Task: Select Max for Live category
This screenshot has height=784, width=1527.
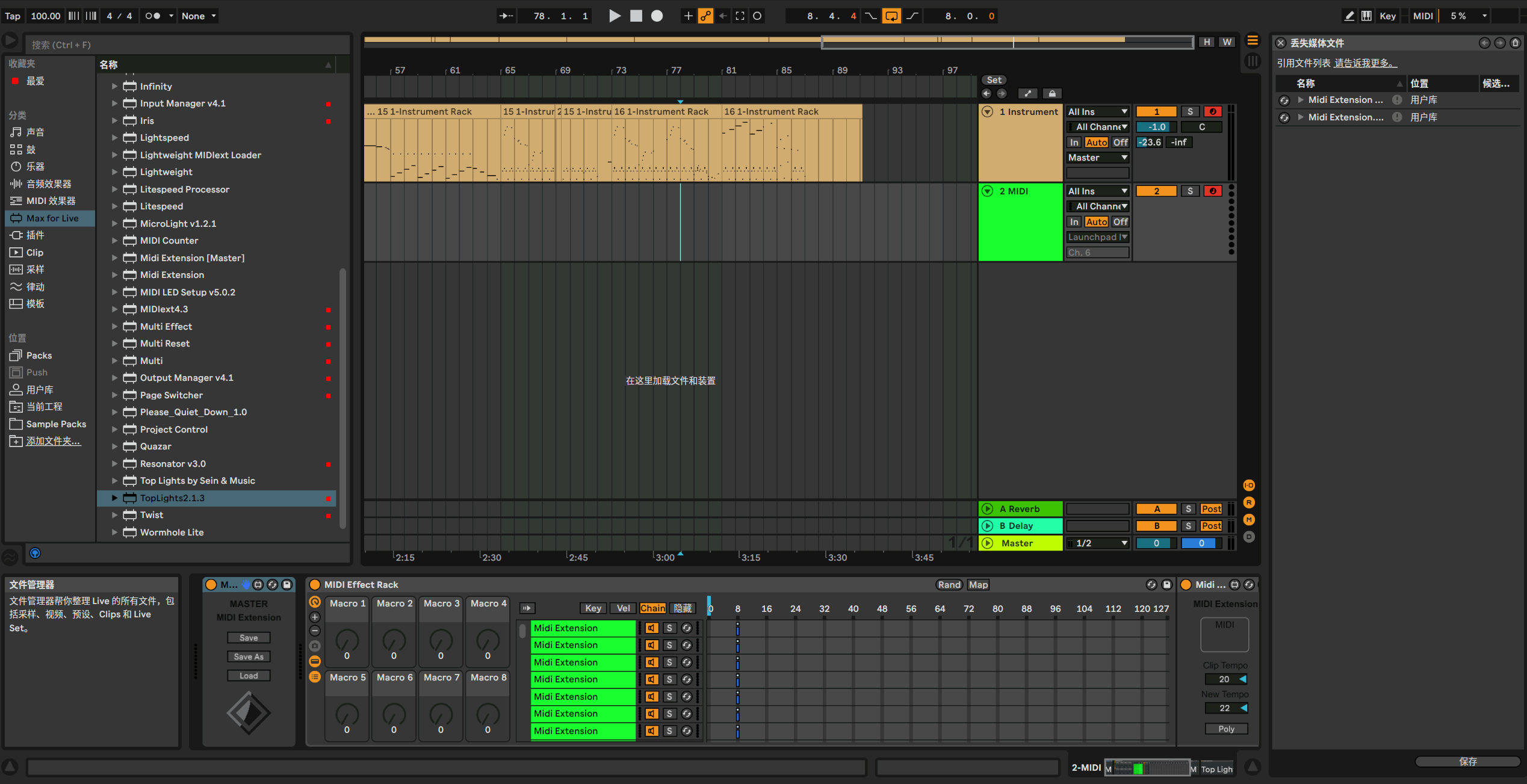Action: (52, 218)
